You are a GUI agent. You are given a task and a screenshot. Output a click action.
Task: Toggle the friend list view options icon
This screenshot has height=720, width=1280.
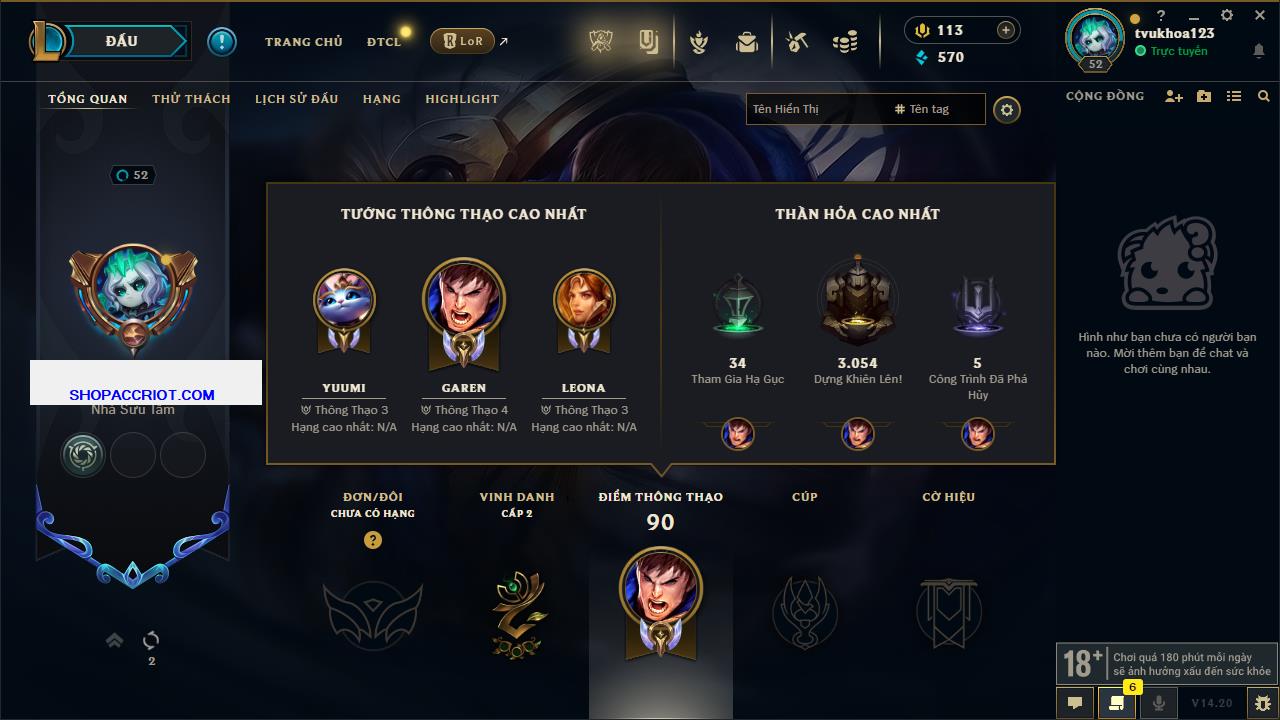tap(1234, 96)
